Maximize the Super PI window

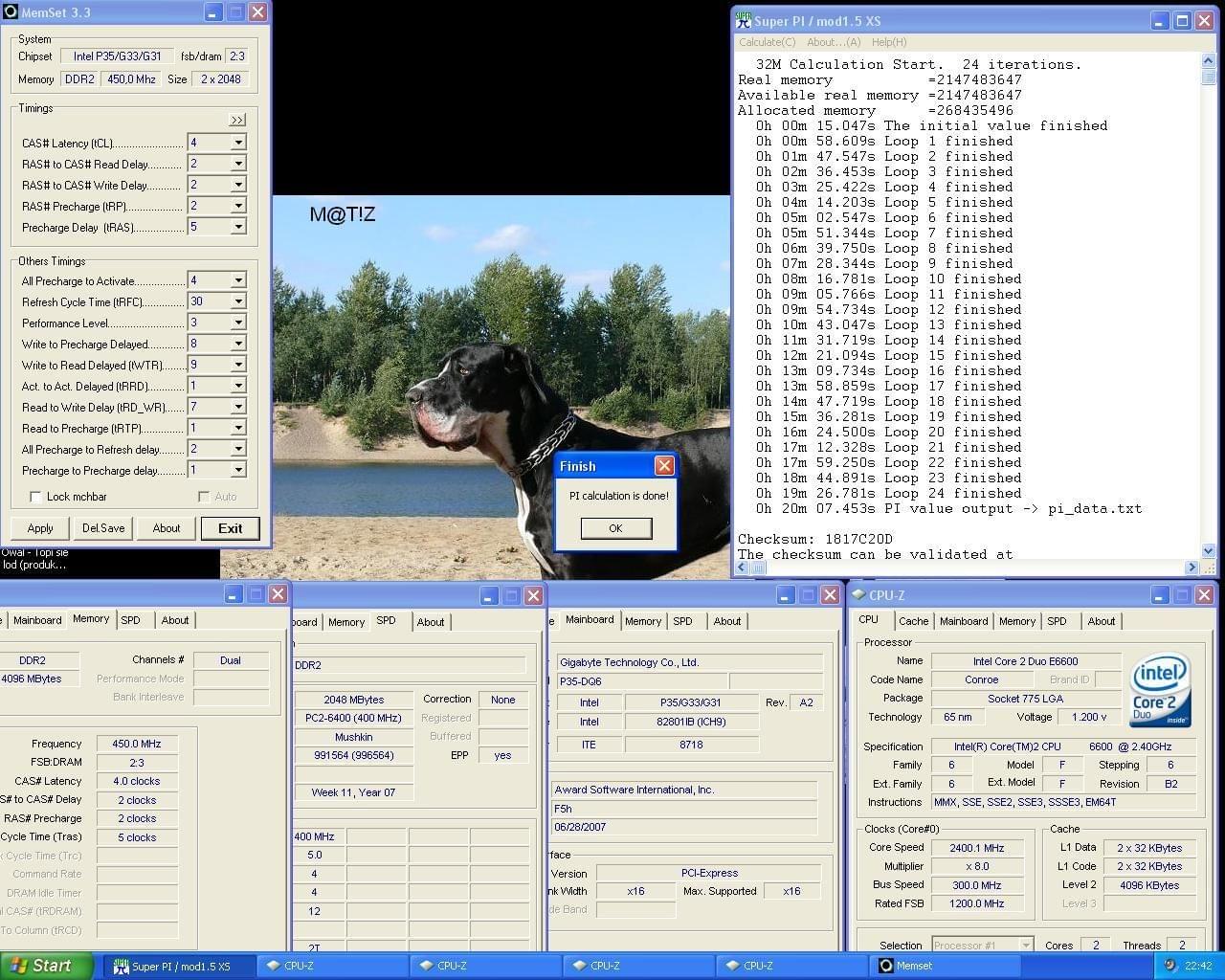point(1182,20)
